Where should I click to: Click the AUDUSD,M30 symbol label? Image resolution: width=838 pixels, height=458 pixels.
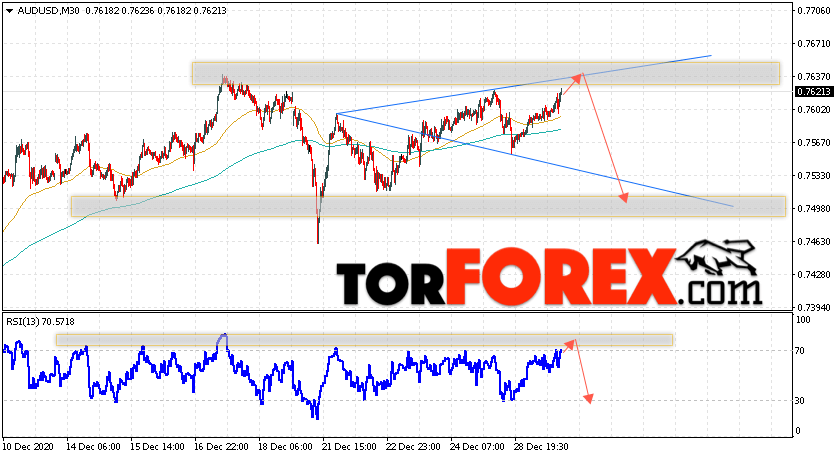coord(48,11)
